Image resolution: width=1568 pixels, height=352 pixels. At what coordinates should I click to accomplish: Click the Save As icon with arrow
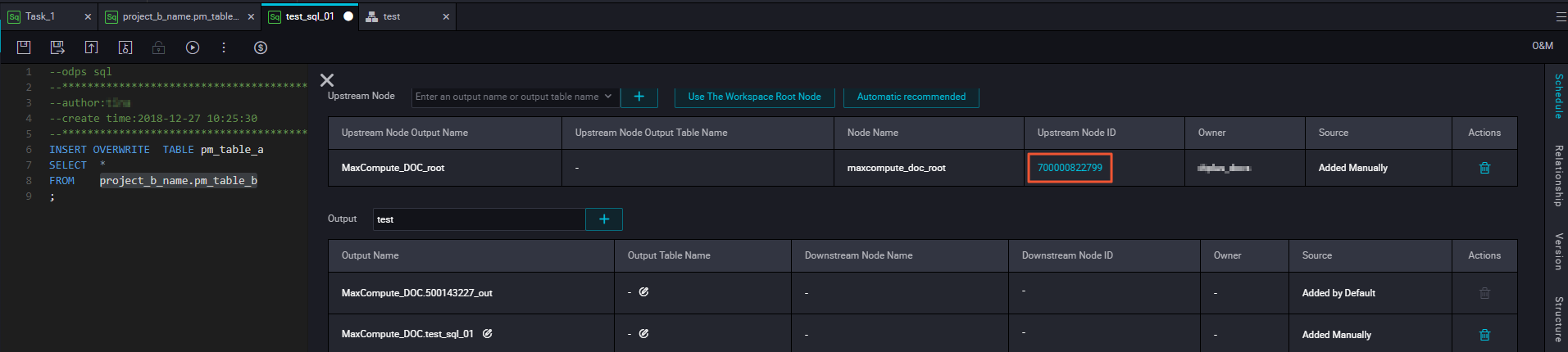coord(57,47)
